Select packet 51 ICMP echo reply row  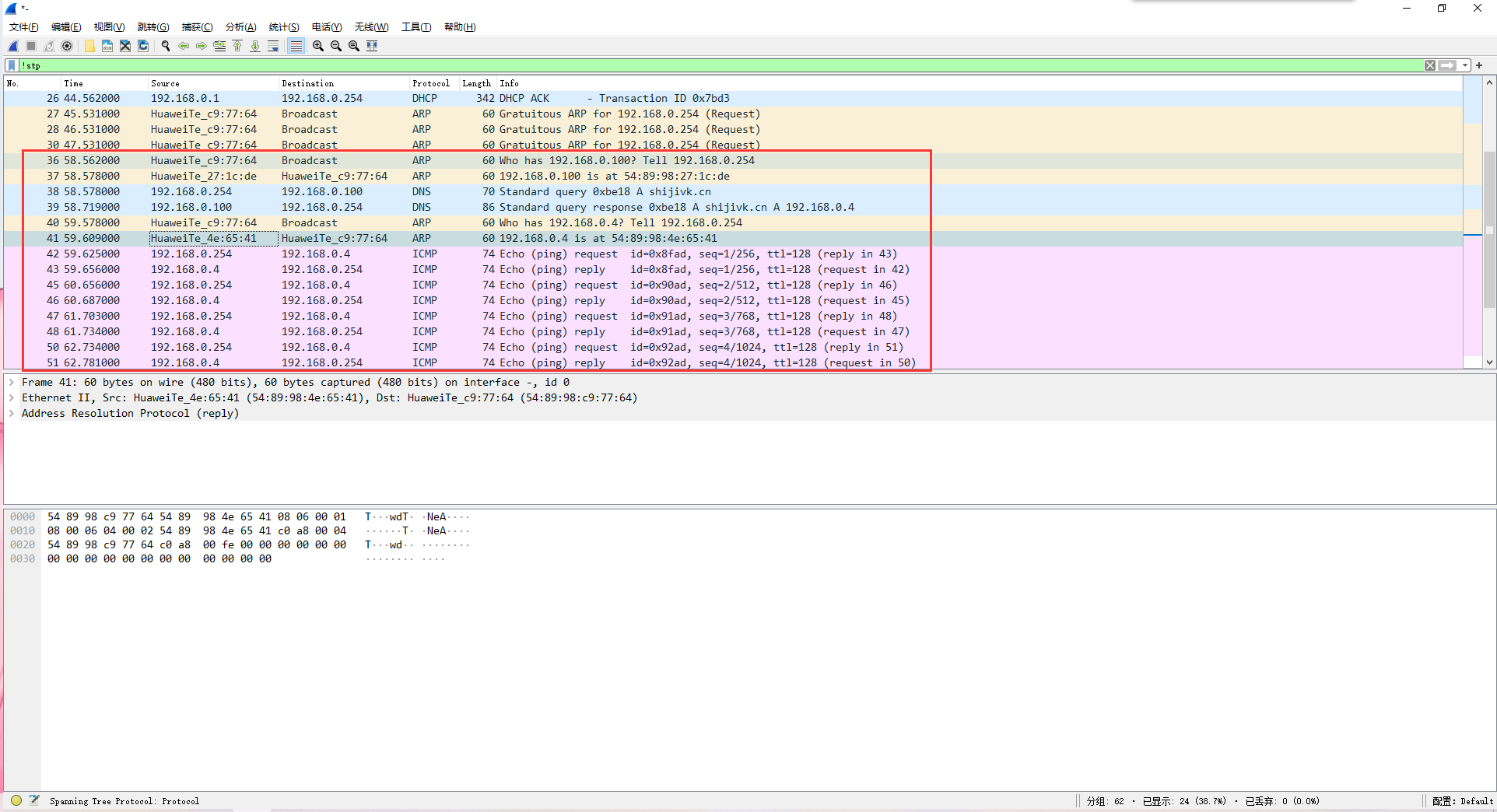(733, 362)
